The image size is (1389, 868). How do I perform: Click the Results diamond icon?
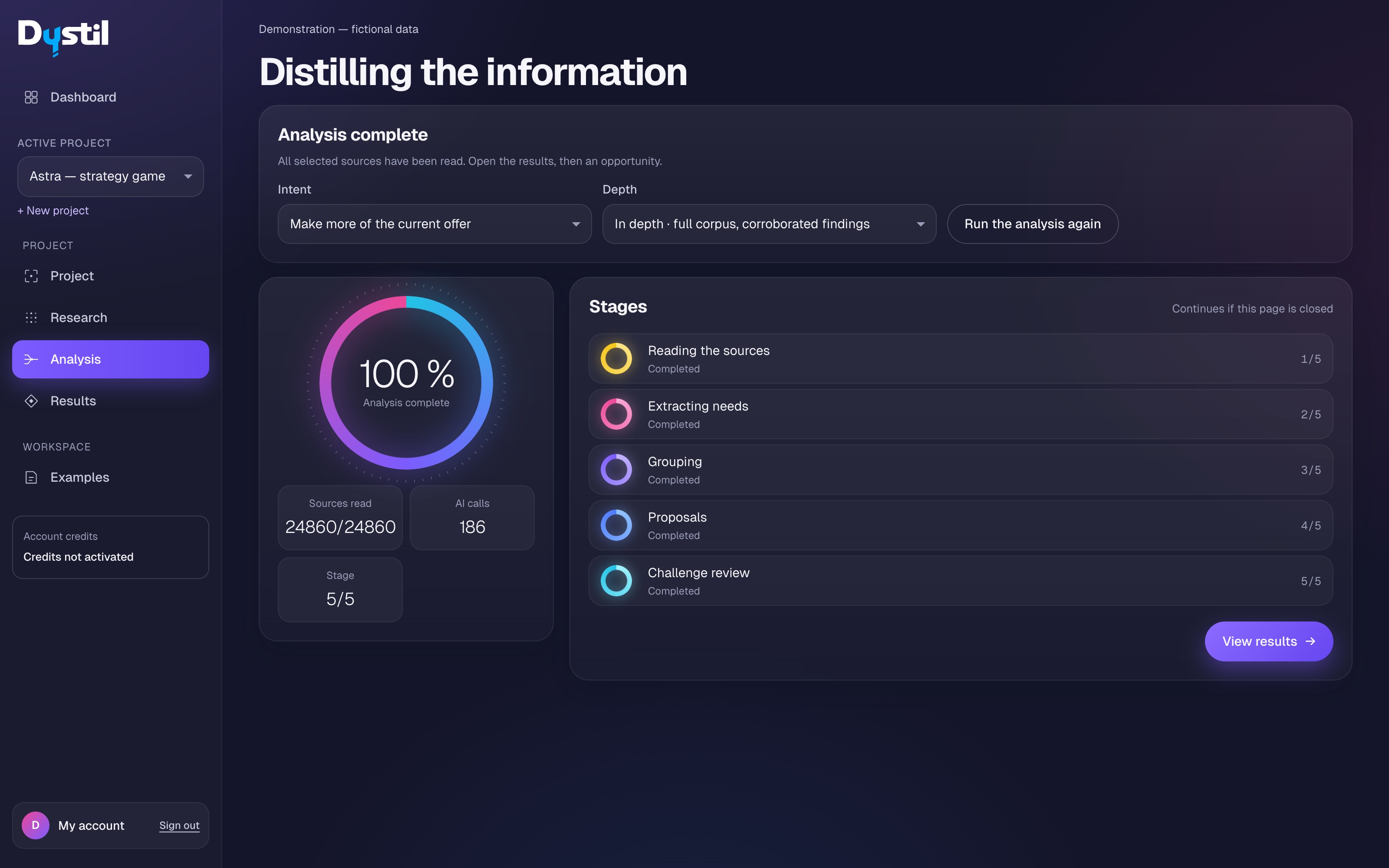pos(31,401)
